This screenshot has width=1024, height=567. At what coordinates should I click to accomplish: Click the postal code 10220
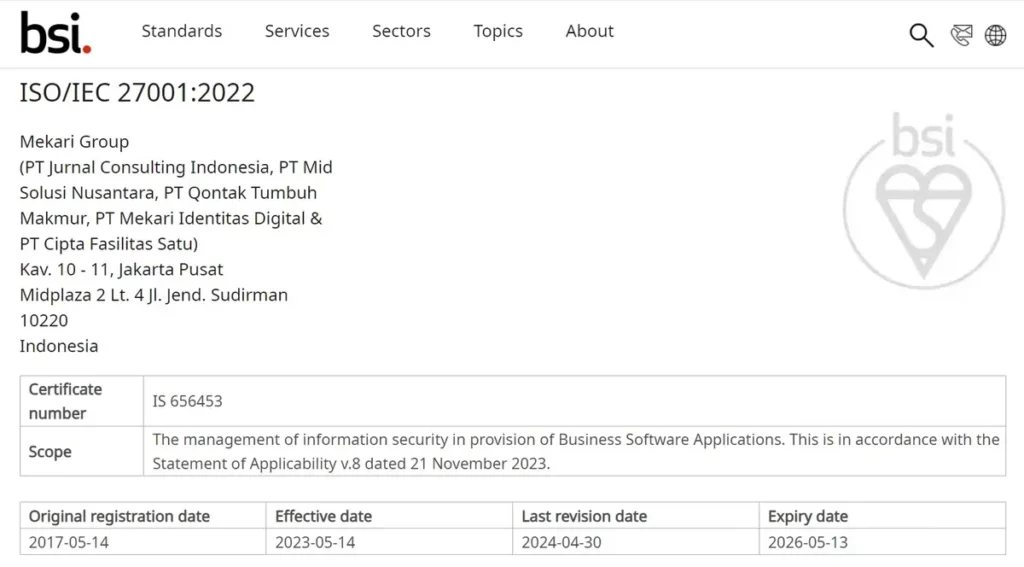44,321
